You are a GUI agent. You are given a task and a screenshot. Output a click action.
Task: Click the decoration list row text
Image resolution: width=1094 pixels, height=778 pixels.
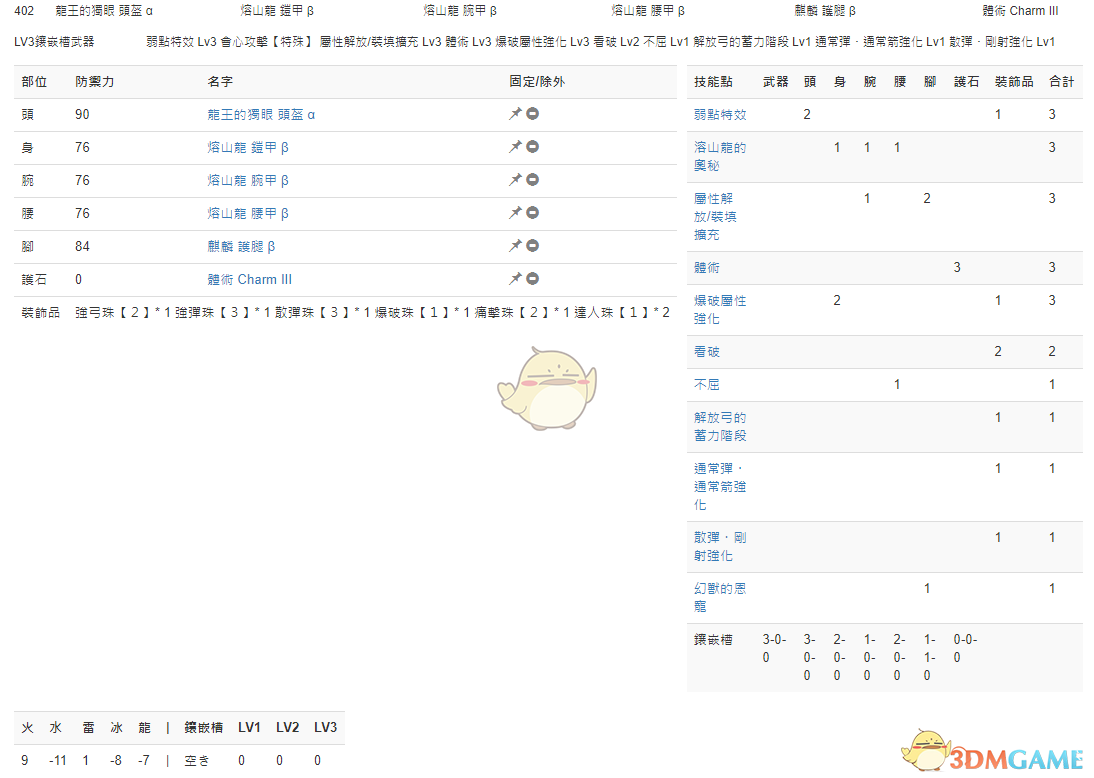pyautogui.click(x=373, y=313)
